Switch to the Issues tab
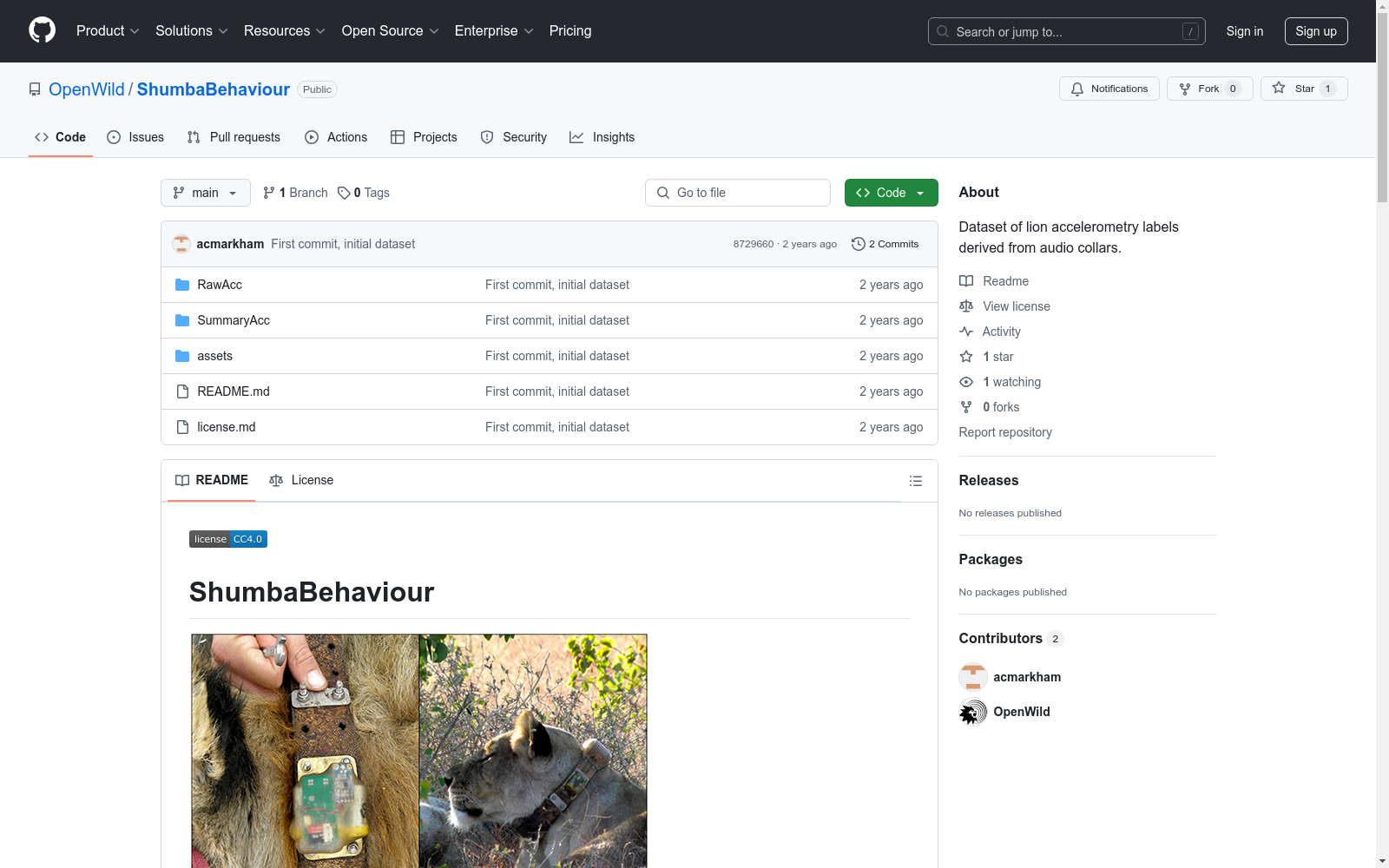1389x868 pixels. click(135, 137)
